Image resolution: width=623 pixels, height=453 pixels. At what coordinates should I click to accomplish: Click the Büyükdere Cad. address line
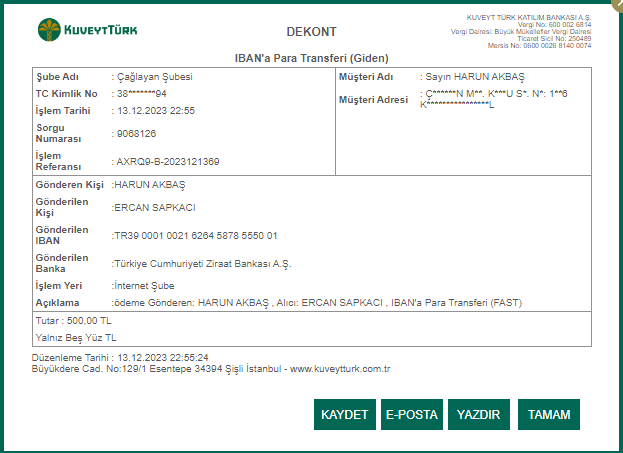(x=211, y=369)
